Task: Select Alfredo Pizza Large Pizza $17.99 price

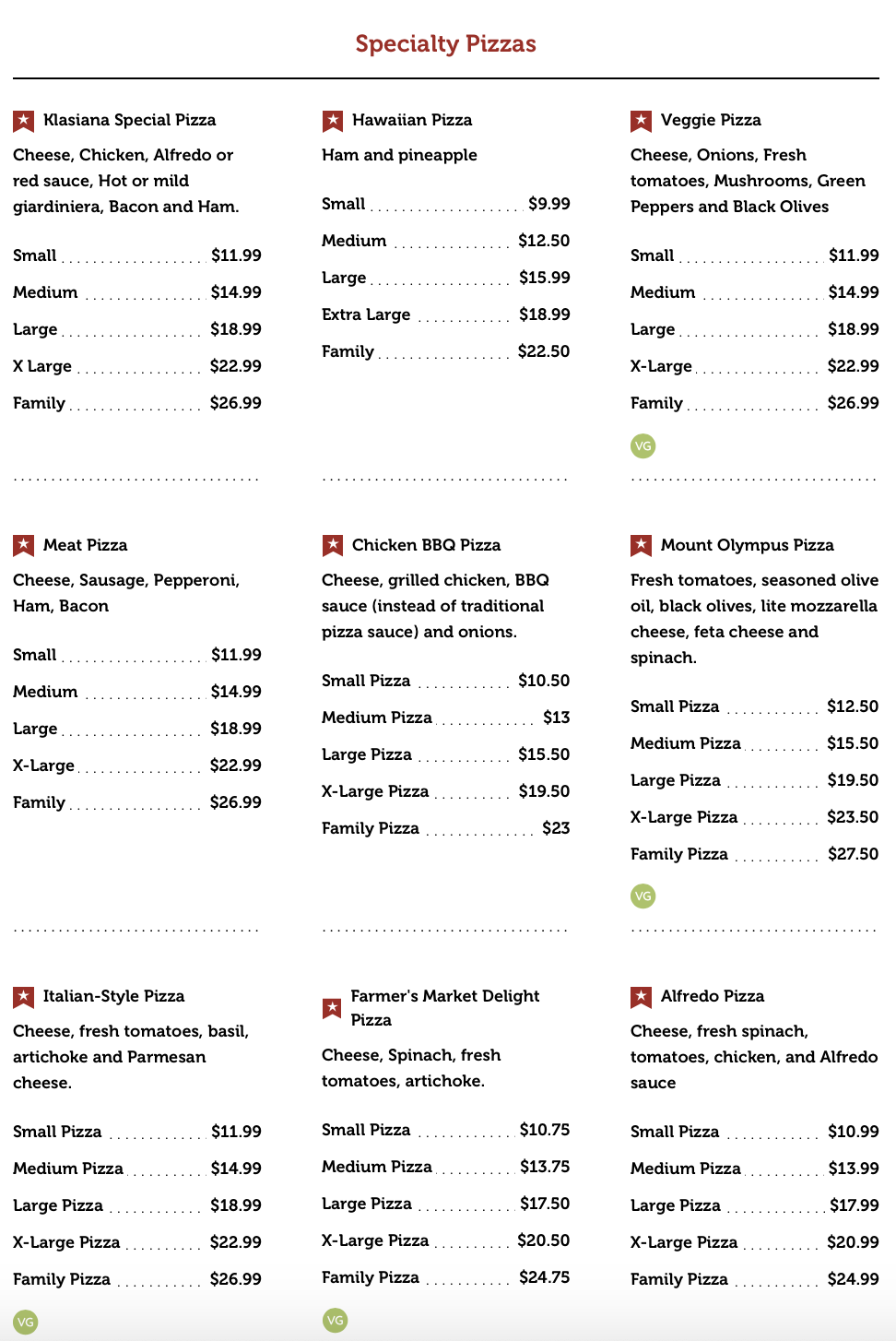Action: click(x=854, y=1205)
